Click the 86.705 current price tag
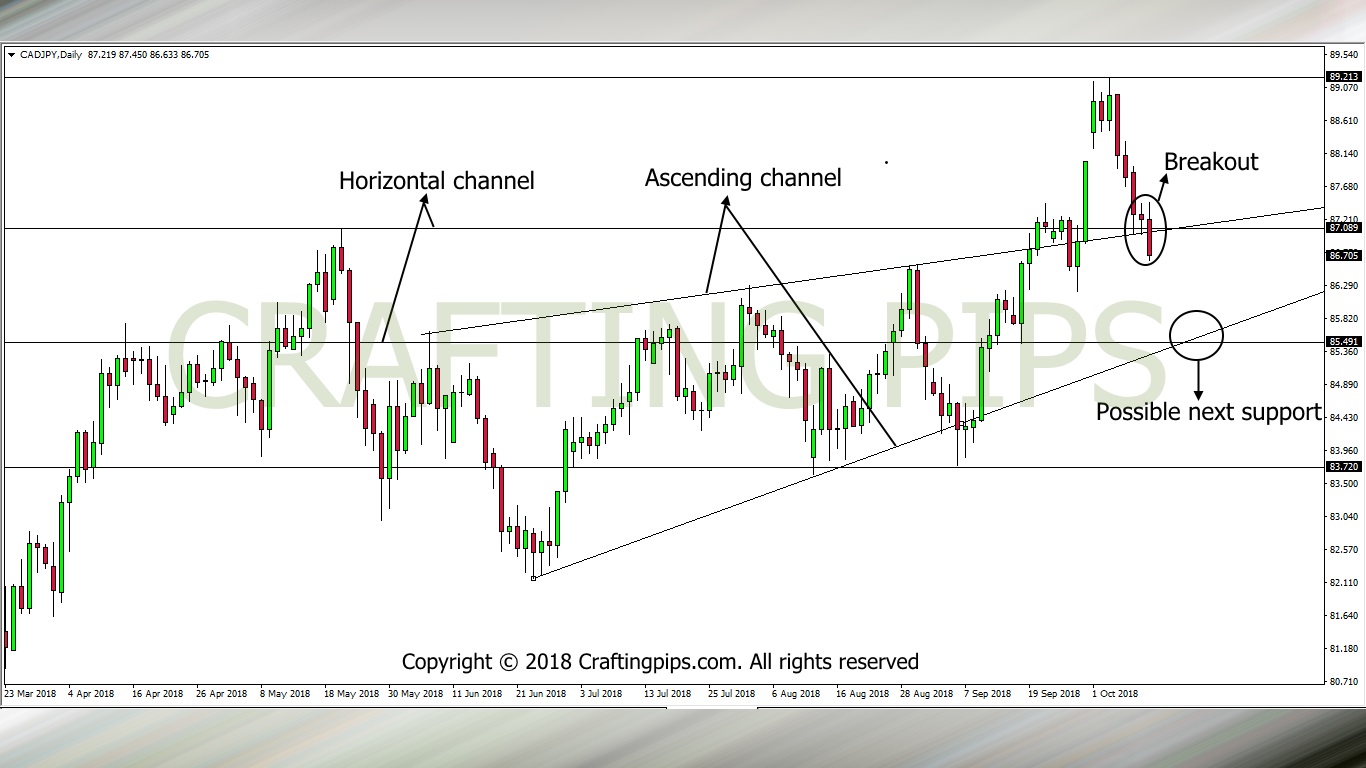 pyautogui.click(x=1343, y=256)
